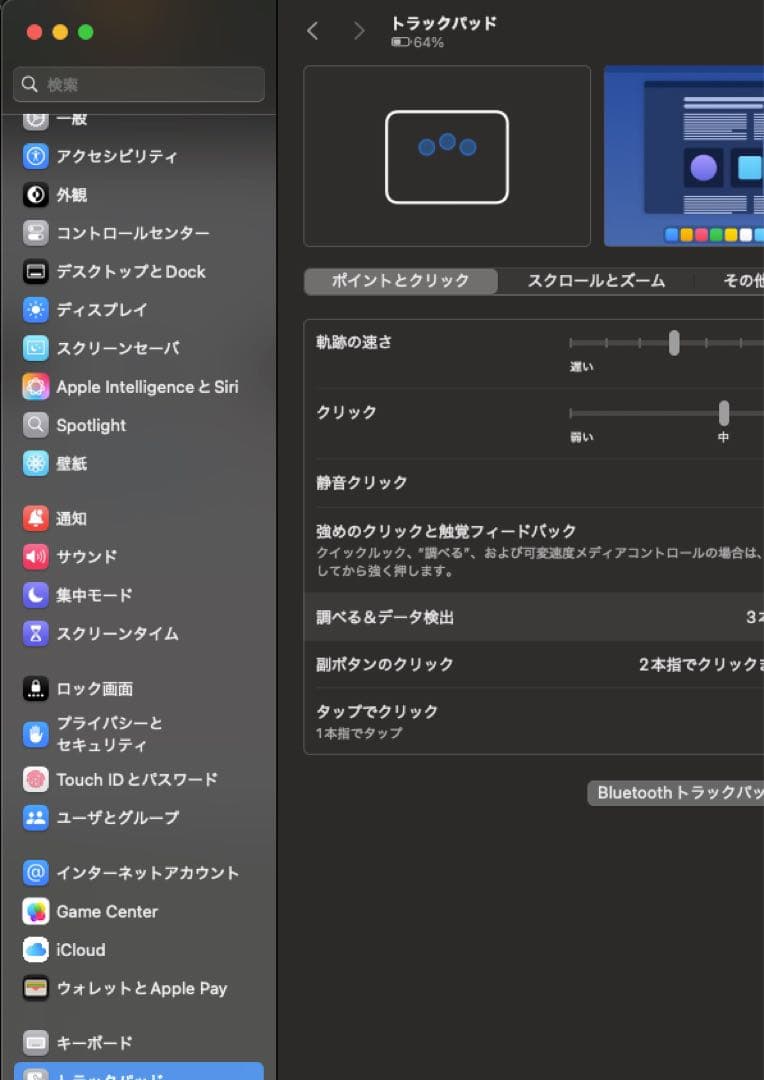
Task: Select the 集中モード moon icon
Action: [35, 595]
